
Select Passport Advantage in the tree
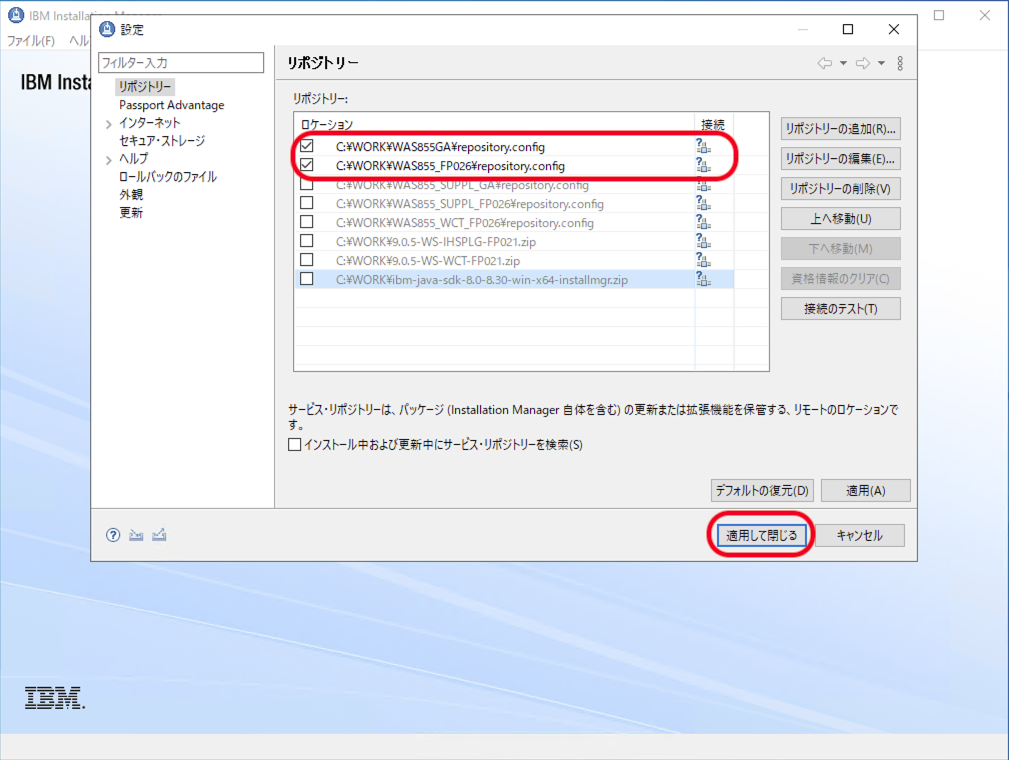coord(171,105)
